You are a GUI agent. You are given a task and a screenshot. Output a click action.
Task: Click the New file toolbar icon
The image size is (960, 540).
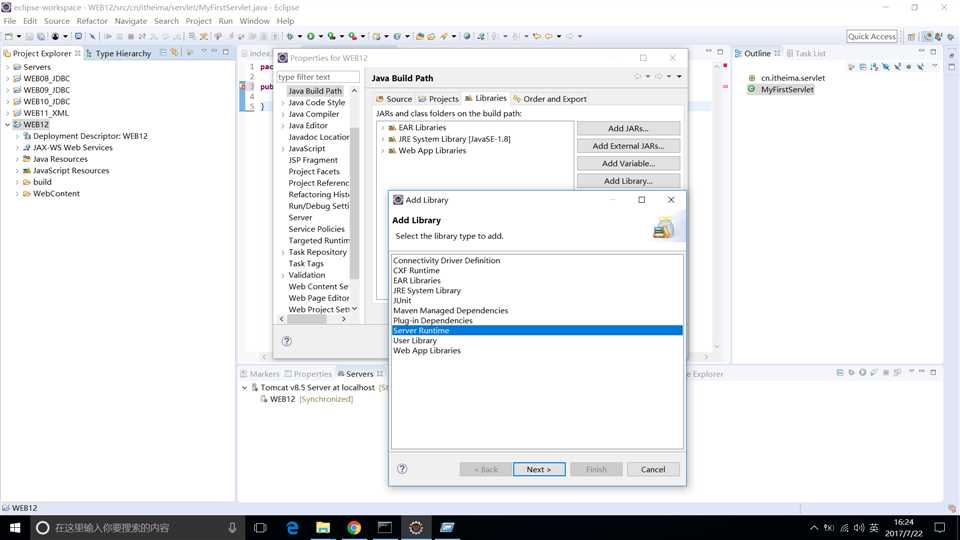[9, 36]
